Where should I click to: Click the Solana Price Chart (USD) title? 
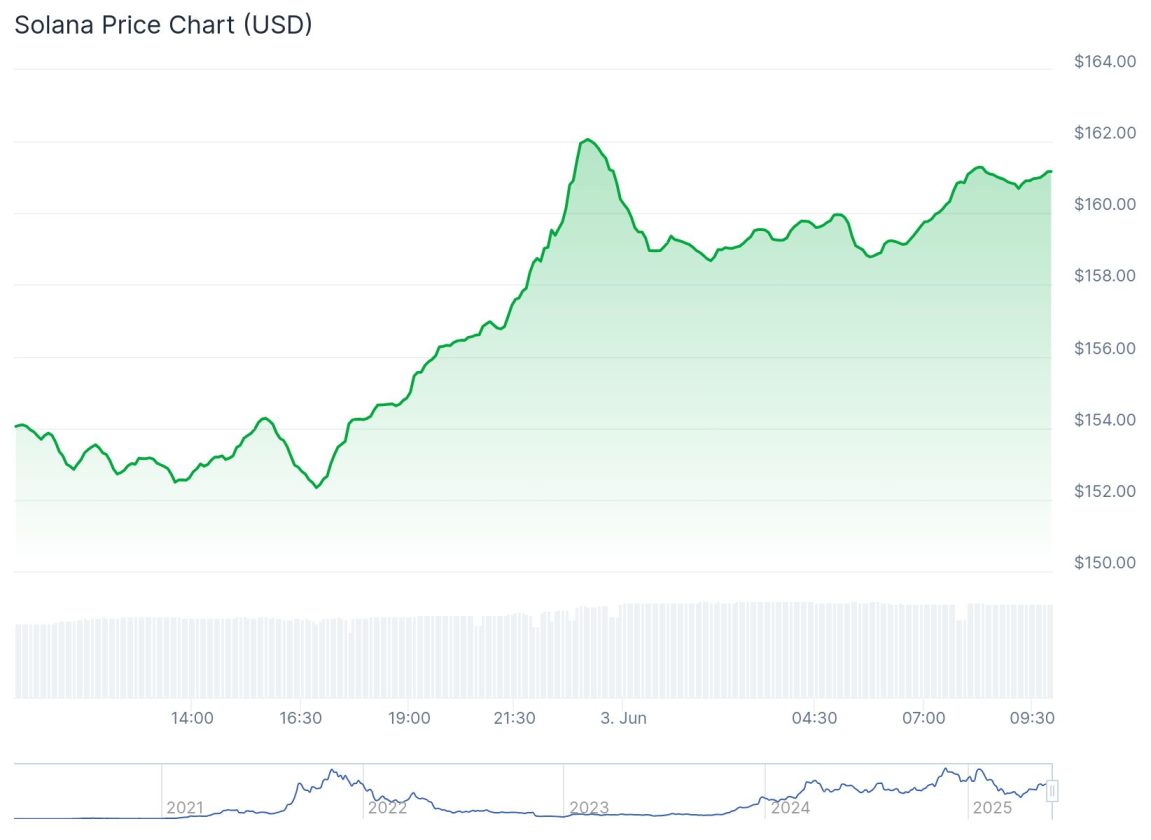pos(163,25)
